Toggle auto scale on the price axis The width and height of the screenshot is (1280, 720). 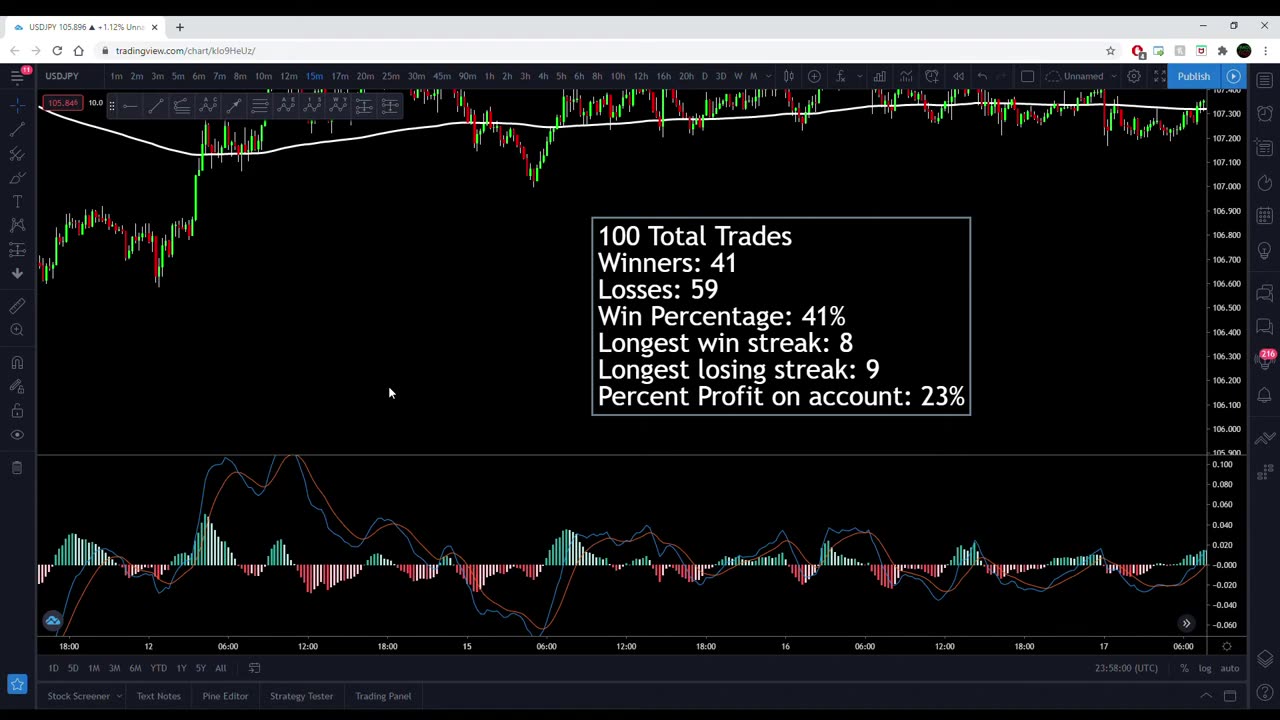[1230, 668]
